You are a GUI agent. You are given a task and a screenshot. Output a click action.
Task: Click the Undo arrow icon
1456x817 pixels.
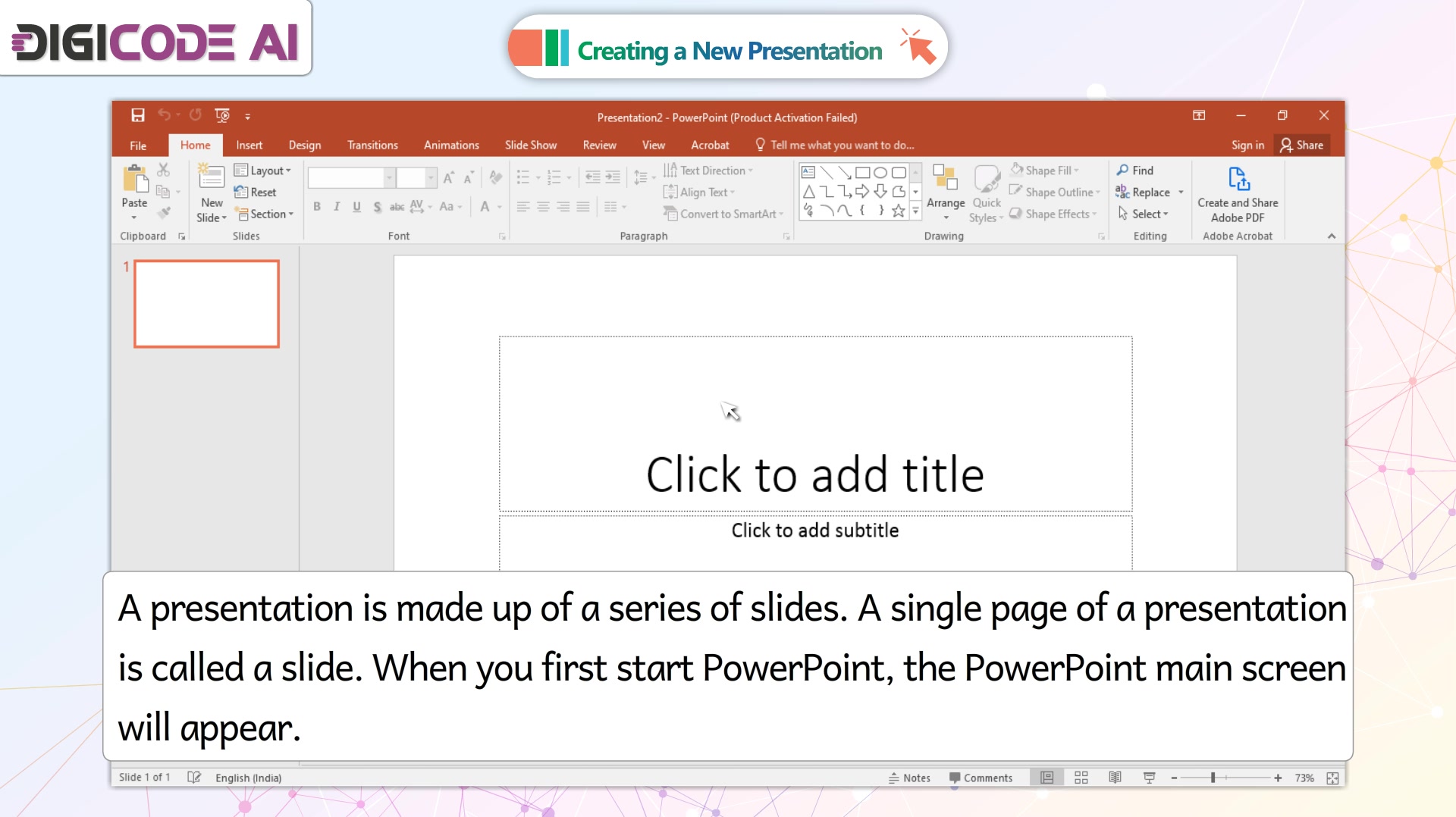pos(164,115)
